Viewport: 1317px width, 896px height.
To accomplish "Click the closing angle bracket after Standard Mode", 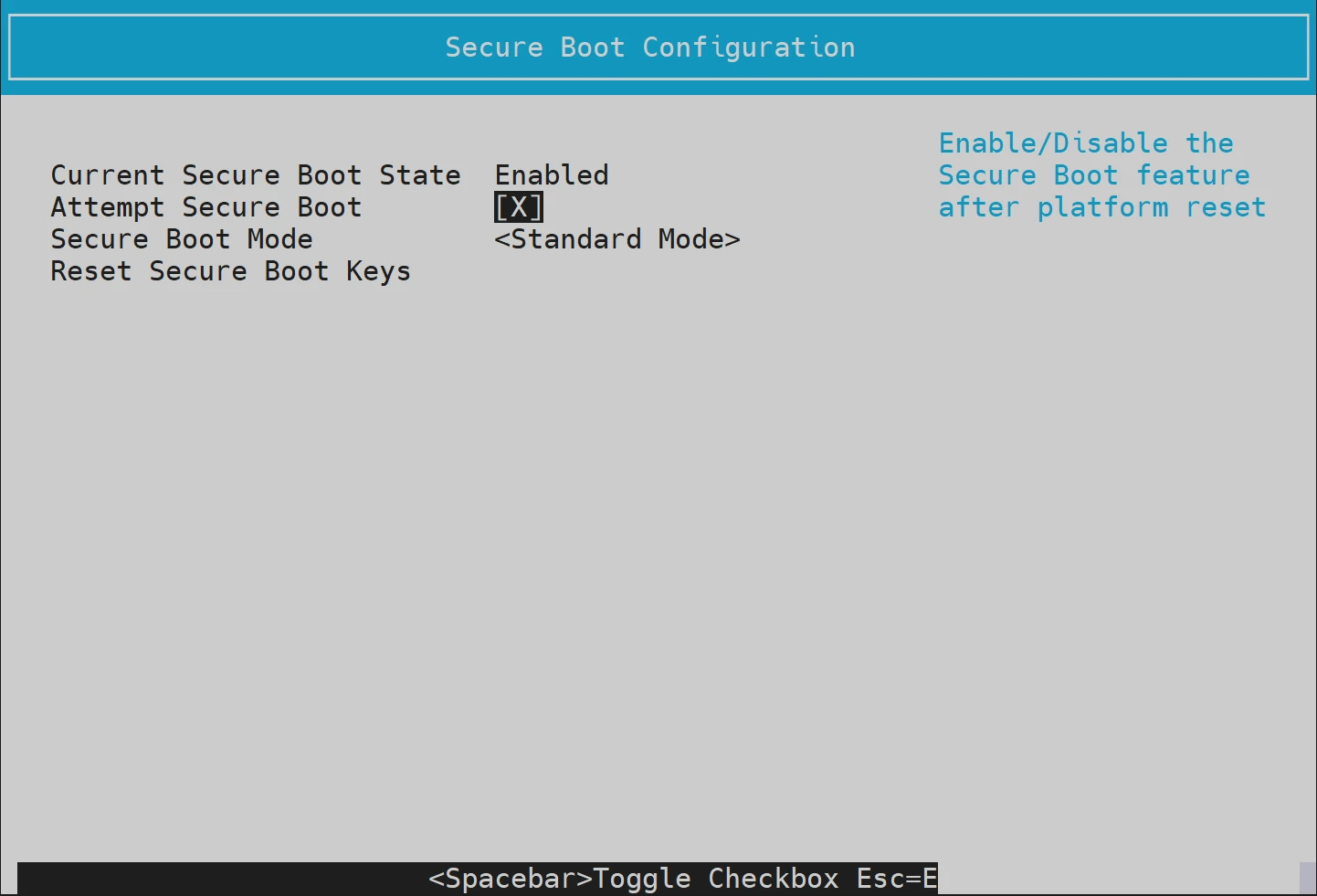I will coord(732,239).
